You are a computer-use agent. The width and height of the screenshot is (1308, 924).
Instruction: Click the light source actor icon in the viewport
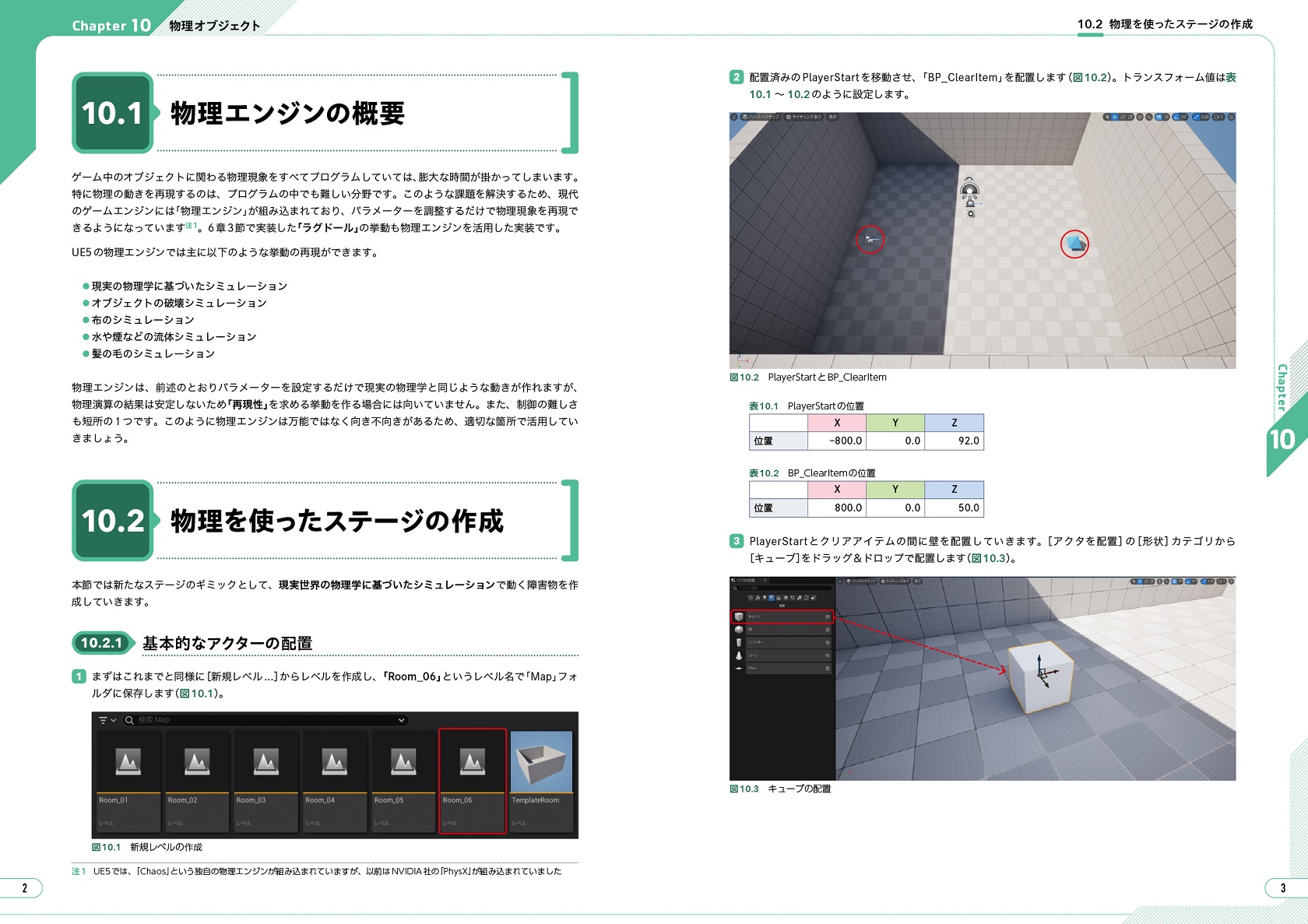(x=969, y=190)
